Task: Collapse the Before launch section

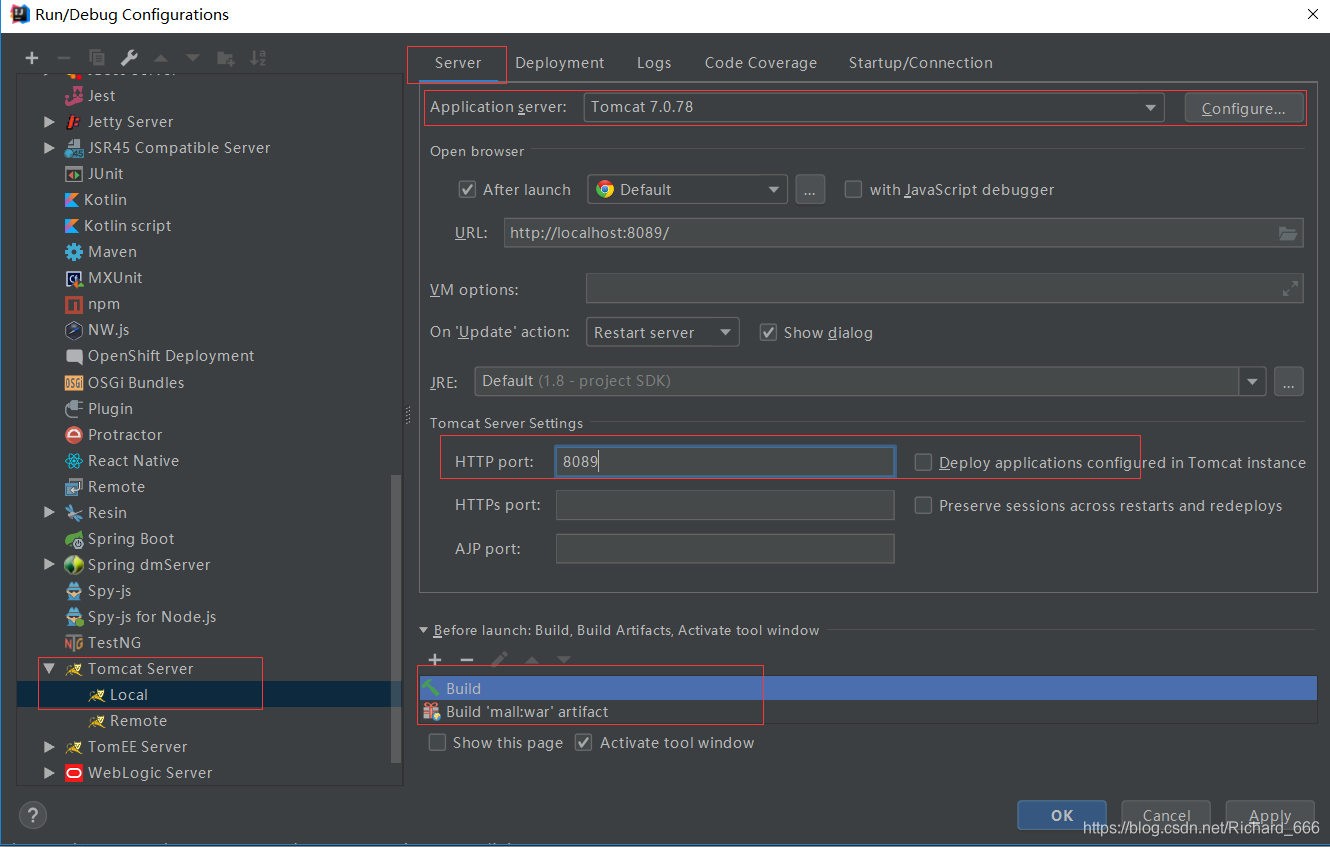Action: [x=424, y=631]
